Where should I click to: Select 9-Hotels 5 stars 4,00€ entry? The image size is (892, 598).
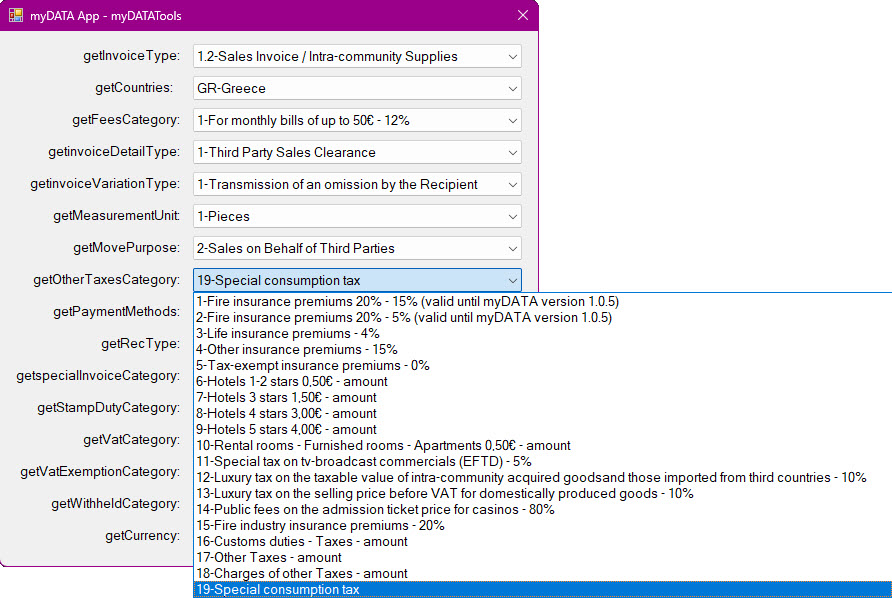286,429
